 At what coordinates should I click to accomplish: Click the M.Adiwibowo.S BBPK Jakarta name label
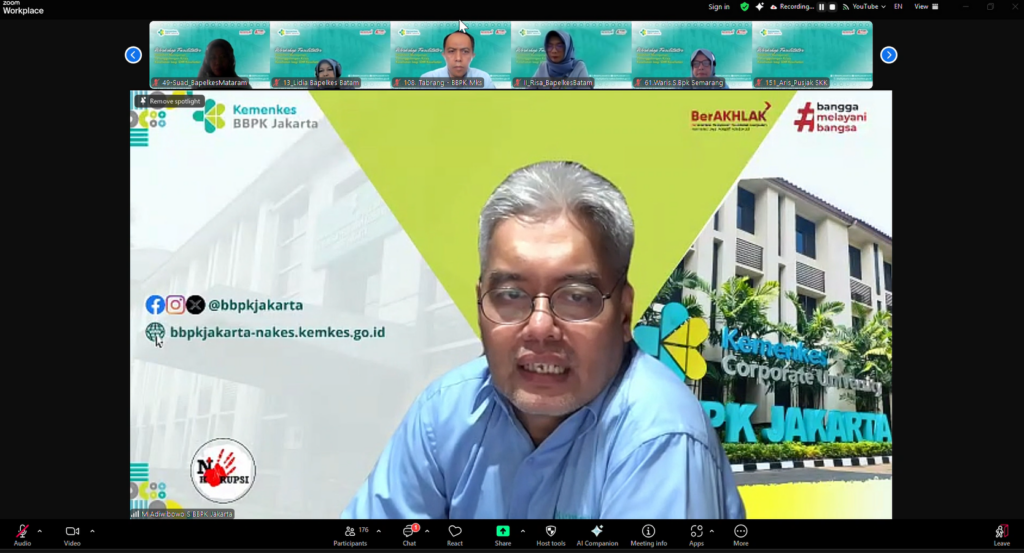(x=182, y=514)
